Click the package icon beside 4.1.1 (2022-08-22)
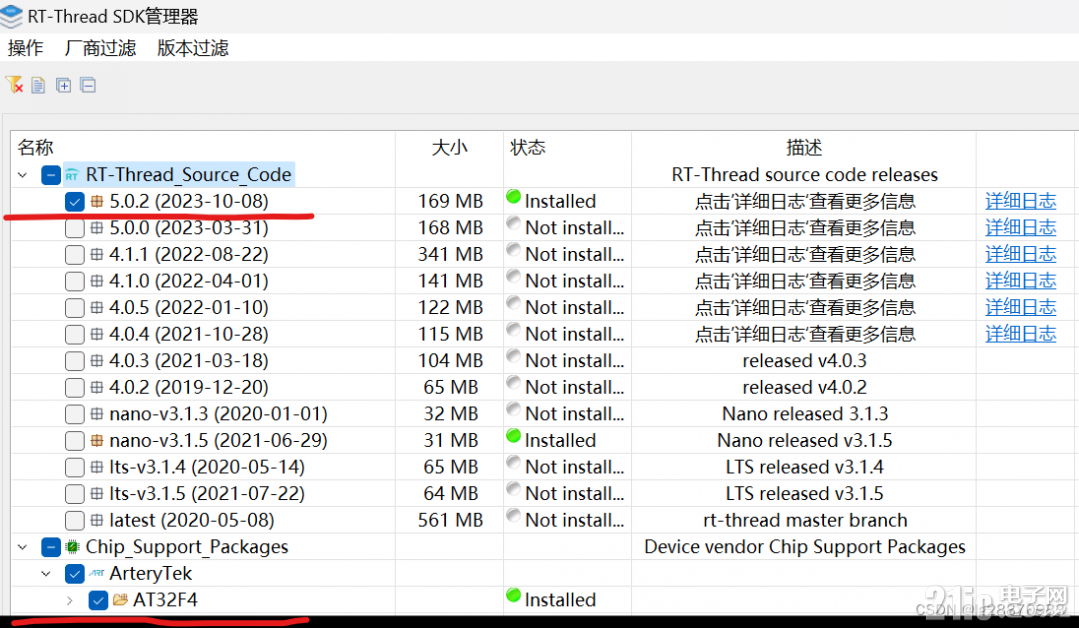1079x628 pixels. tap(97, 255)
